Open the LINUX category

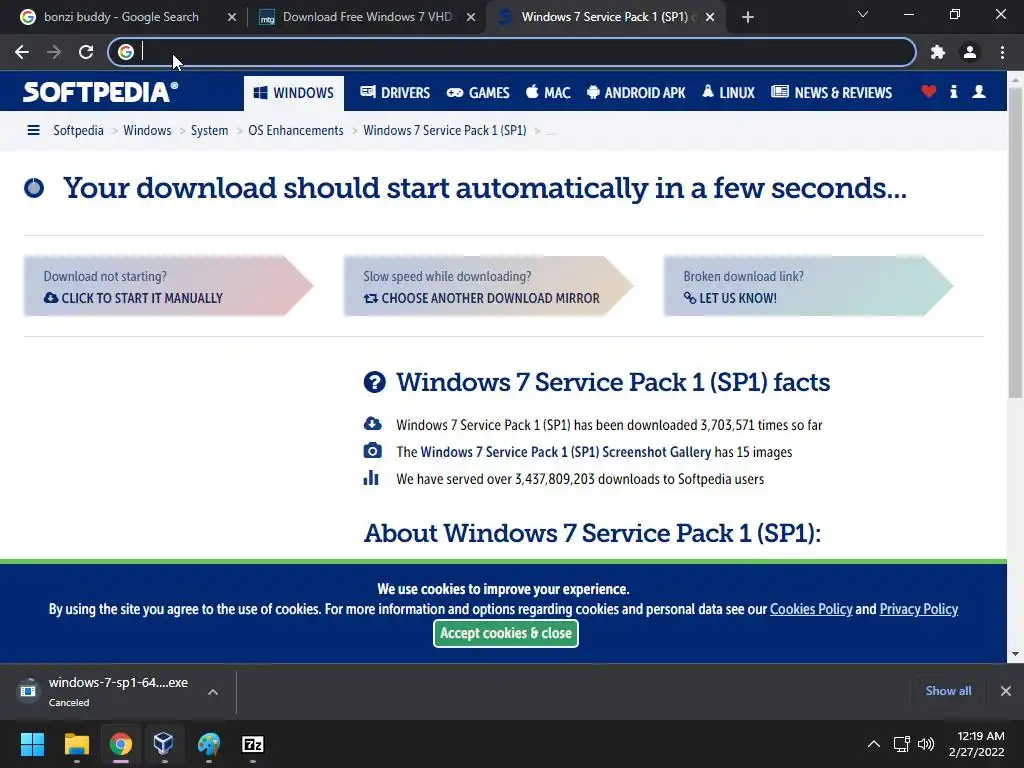tap(728, 93)
